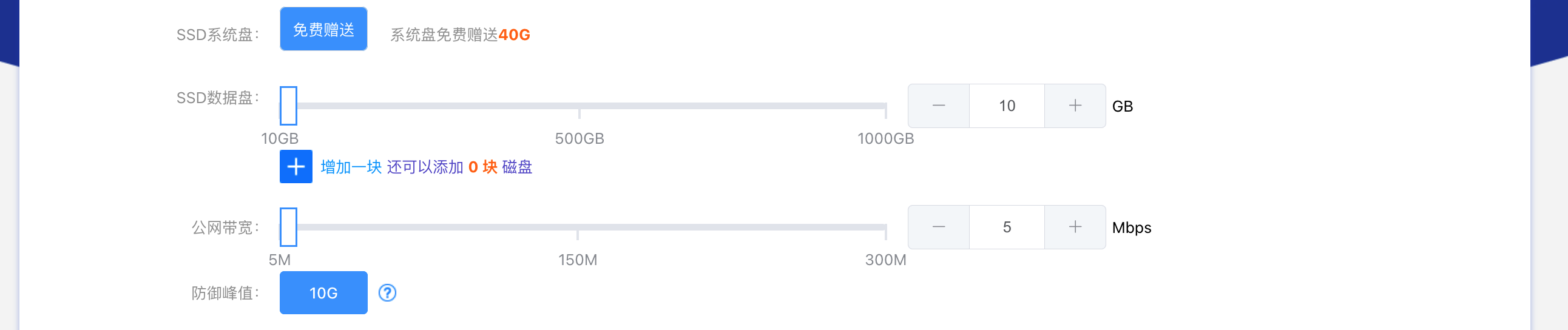The height and width of the screenshot is (330, 1568).
Task: Set SSD disk slider to 500GB mark
Action: pos(580,106)
